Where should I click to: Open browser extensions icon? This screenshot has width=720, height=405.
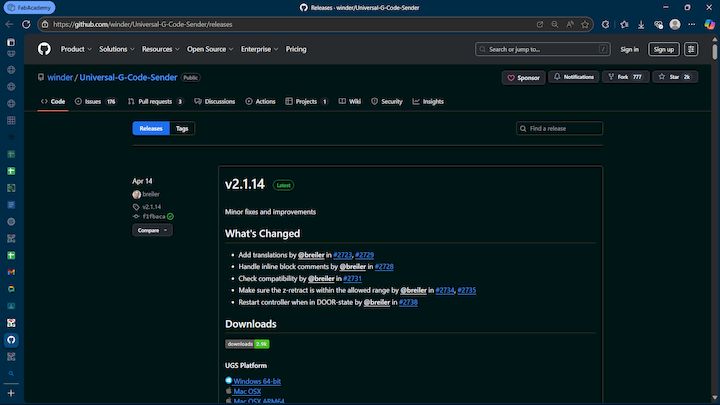click(606, 24)
